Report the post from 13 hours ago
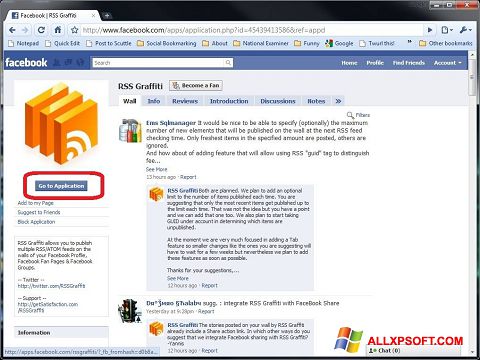 [x=188, y=177]
